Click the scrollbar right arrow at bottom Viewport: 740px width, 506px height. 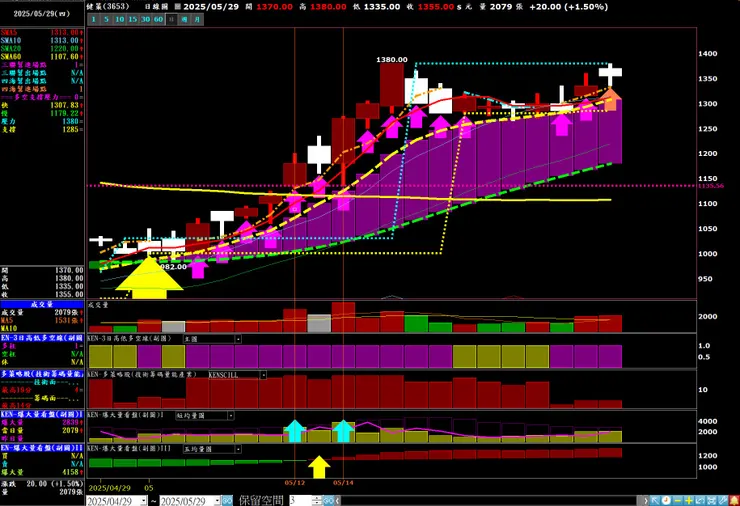click(x=646, y=501)
